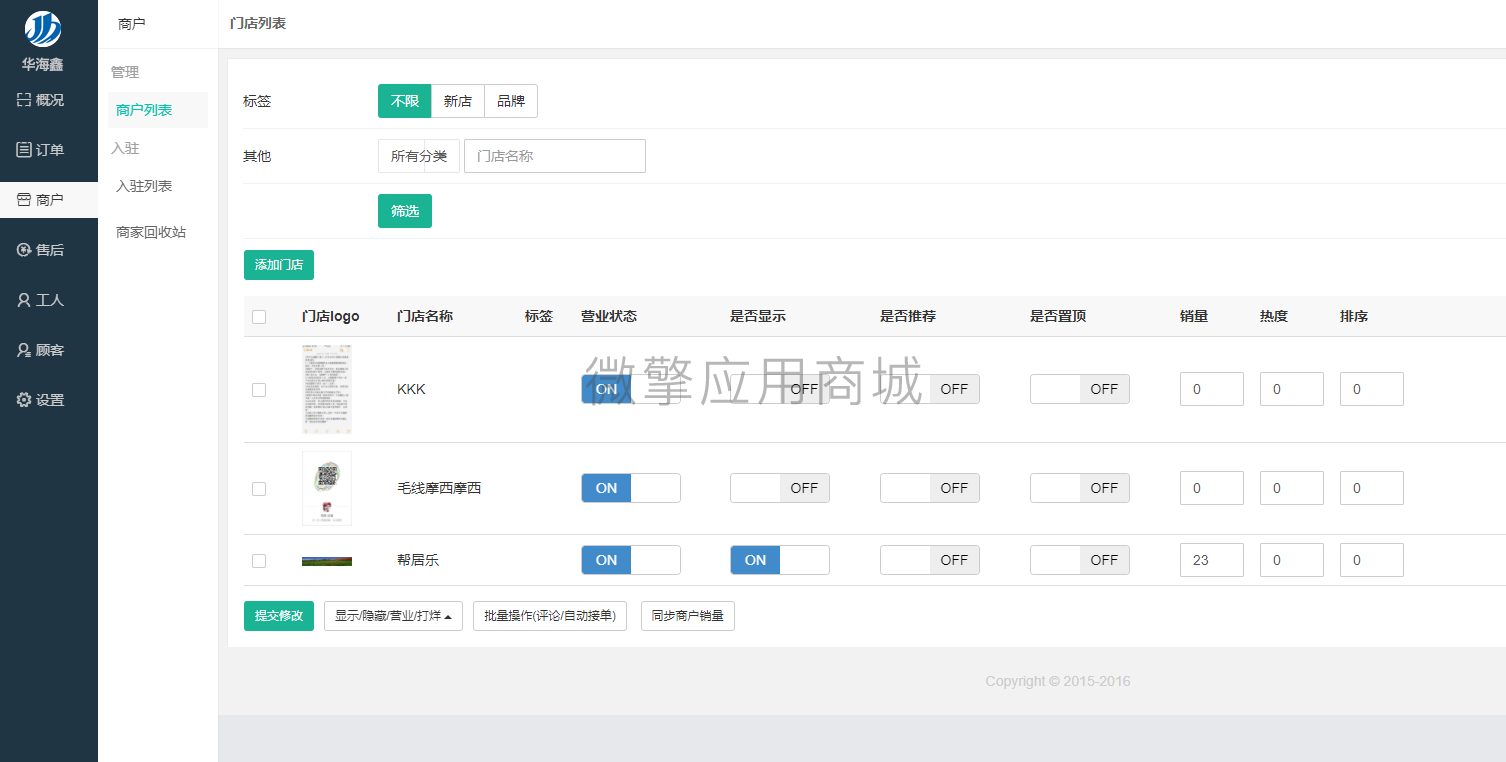Image resolution: width=1506 pixels, height=762 pixels.
Task: Open 商户列表 submenu item
Action: [x=158, y=110]
